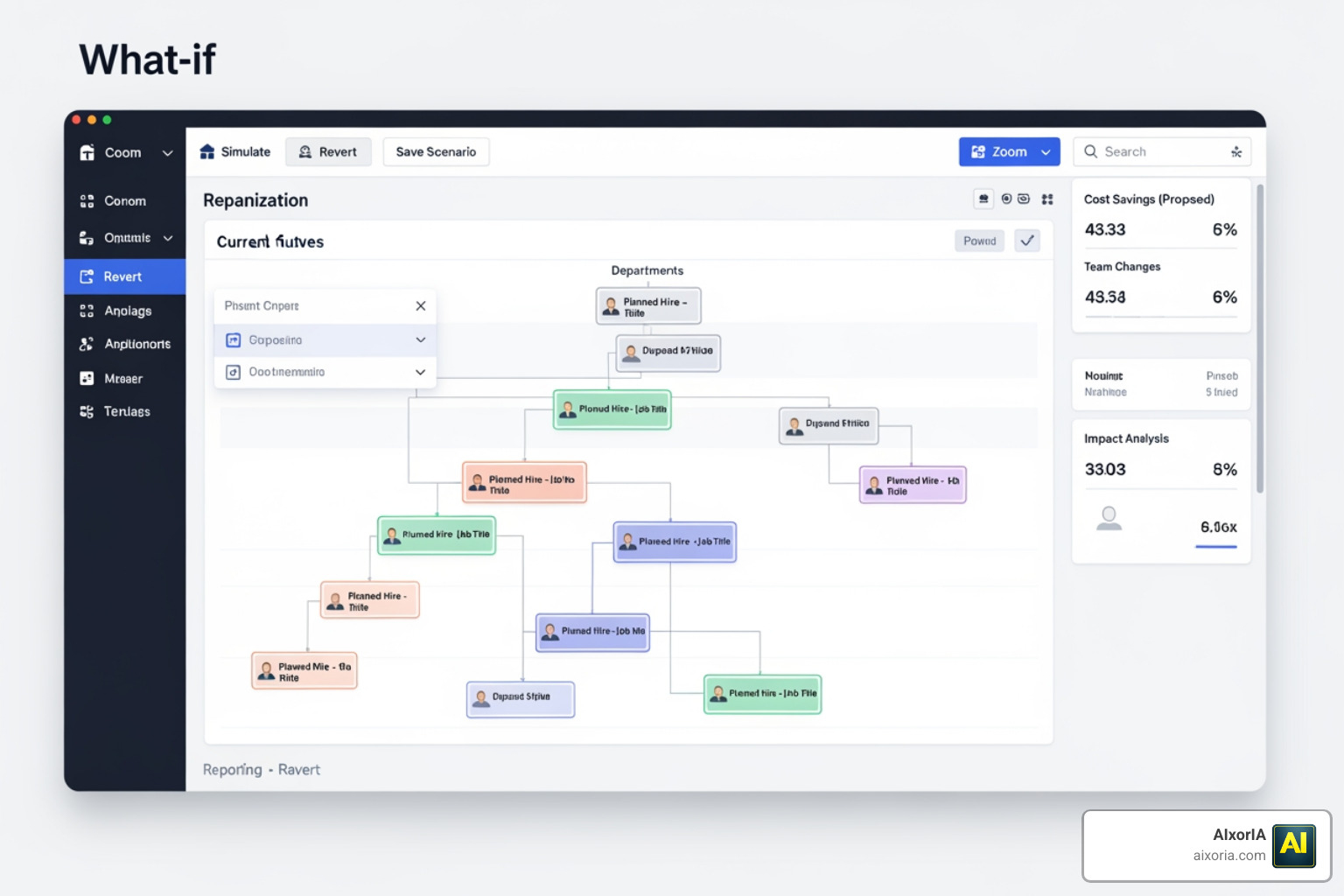Expand the Omtmis sidebar chevron
The image size is (1344, 896).
click(168, 238)
